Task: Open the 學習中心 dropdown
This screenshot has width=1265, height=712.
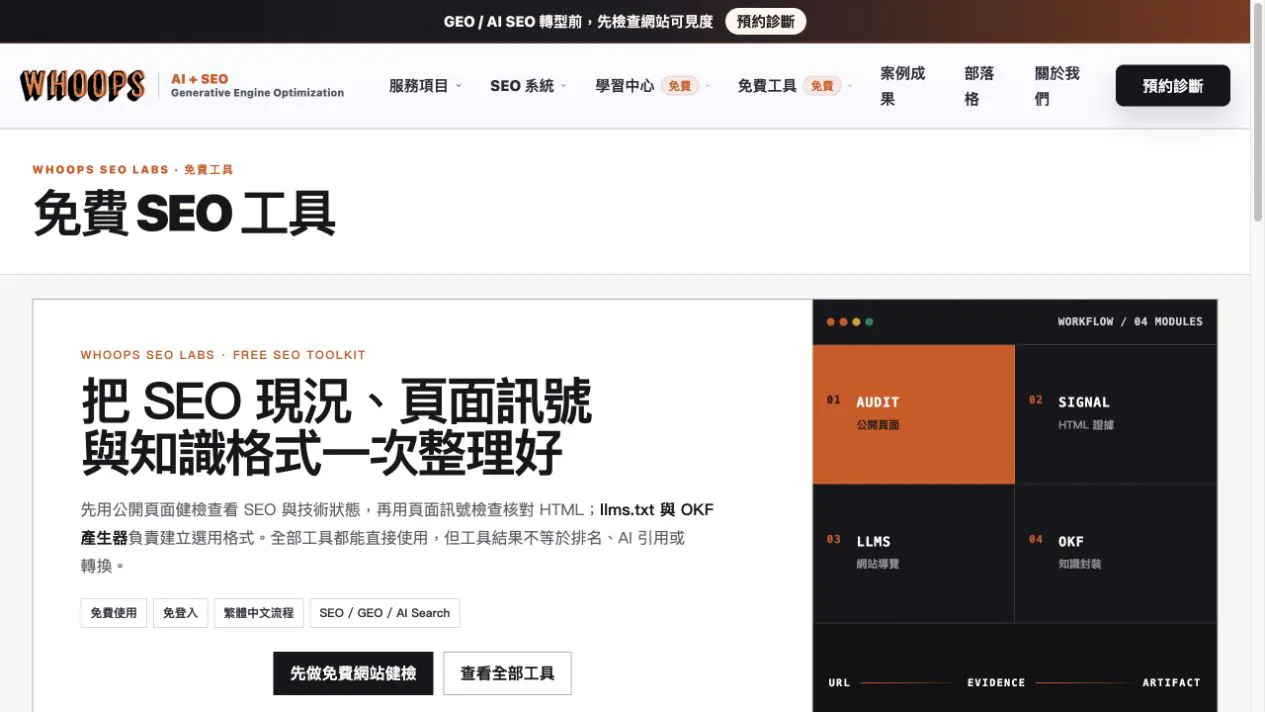Action: click(652, 86)
